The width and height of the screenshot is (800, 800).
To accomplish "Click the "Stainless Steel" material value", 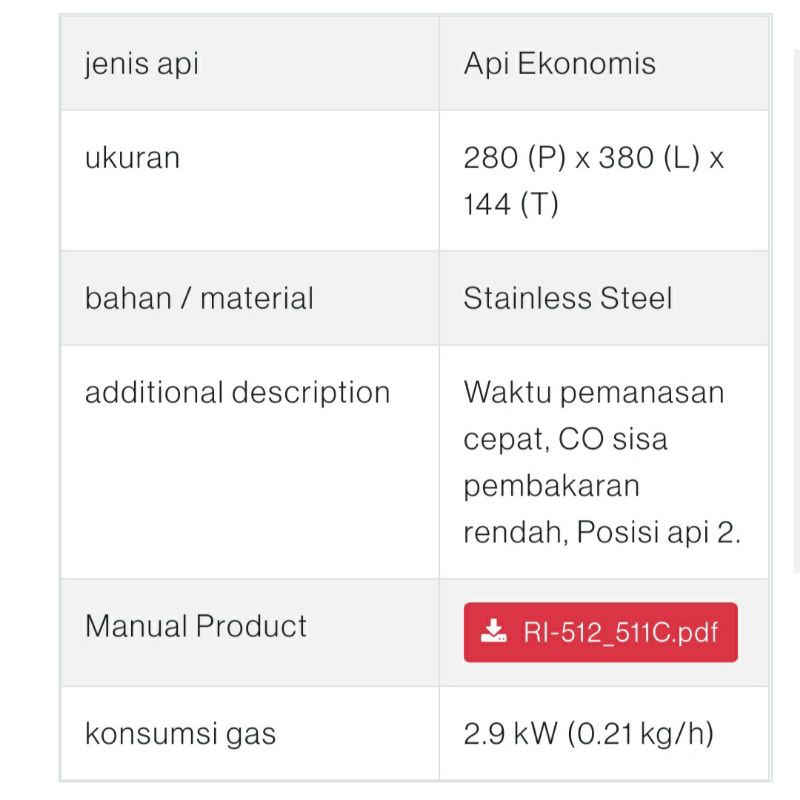I will (567, 298).
